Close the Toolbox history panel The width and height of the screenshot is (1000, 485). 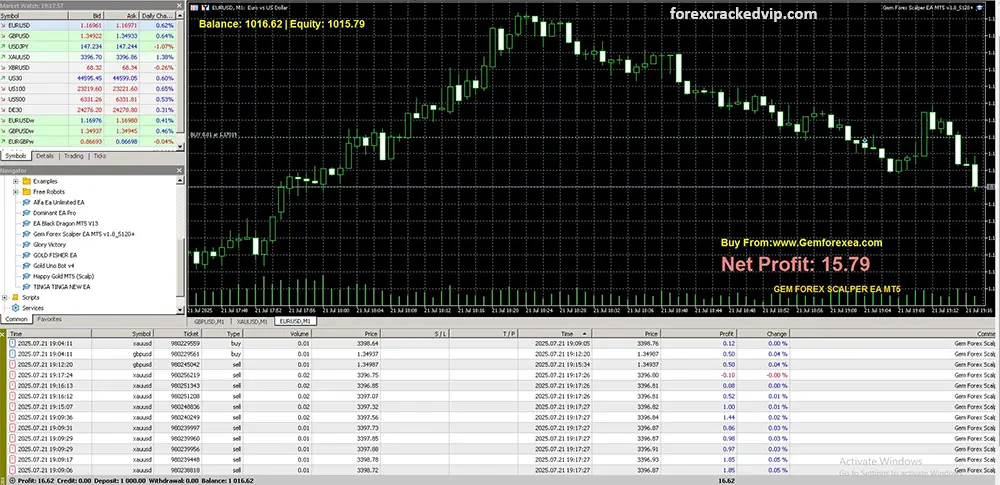[3, 334]
